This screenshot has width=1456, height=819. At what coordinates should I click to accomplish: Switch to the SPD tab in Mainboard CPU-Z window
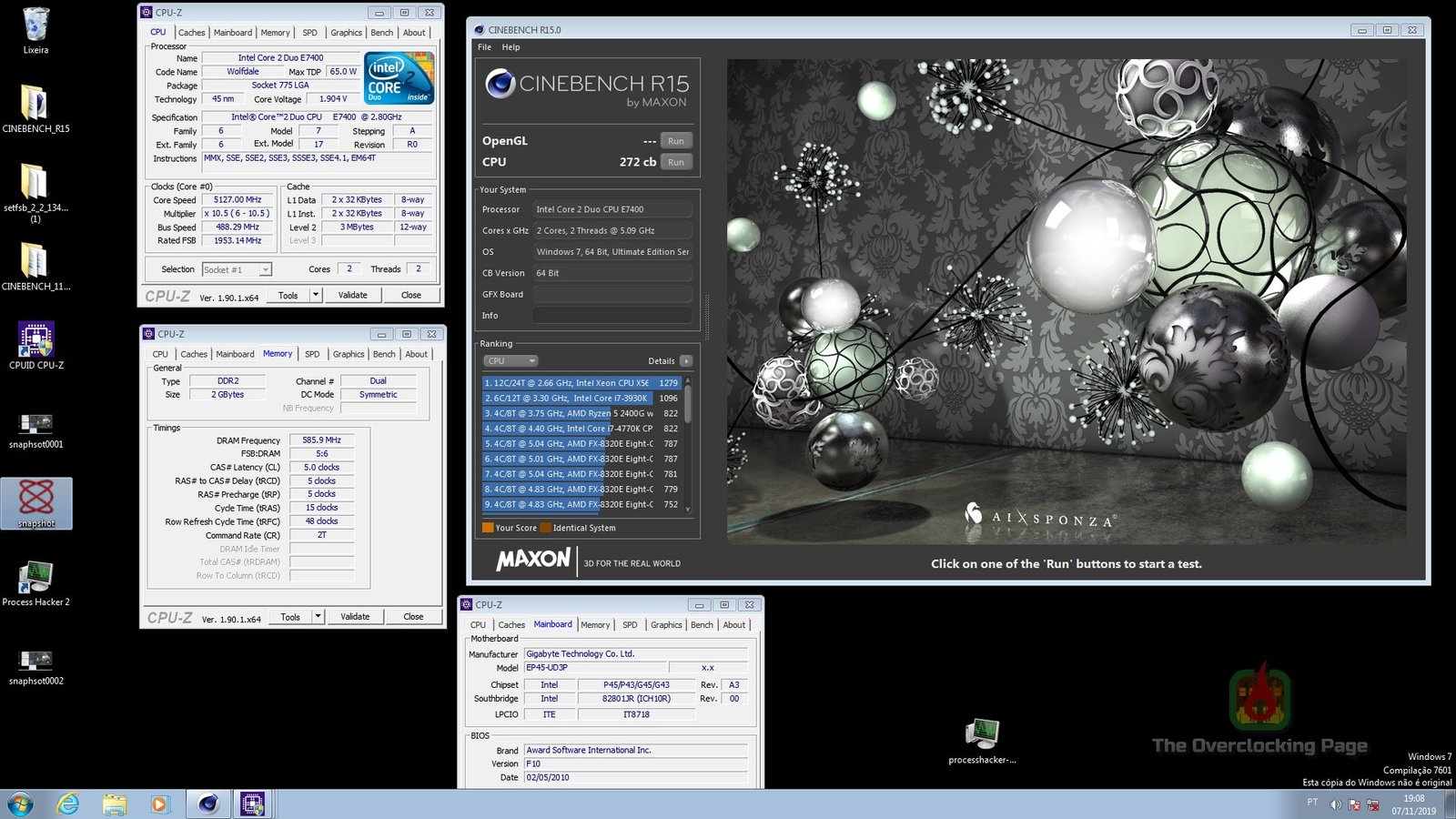click(630, 625)
